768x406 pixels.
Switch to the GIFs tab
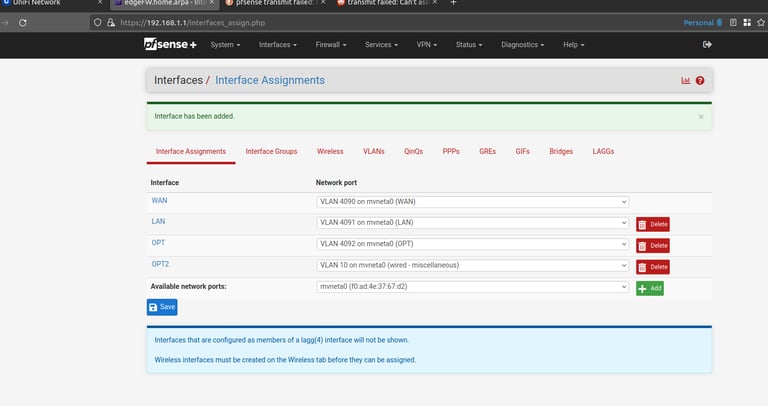pos(523,152)
